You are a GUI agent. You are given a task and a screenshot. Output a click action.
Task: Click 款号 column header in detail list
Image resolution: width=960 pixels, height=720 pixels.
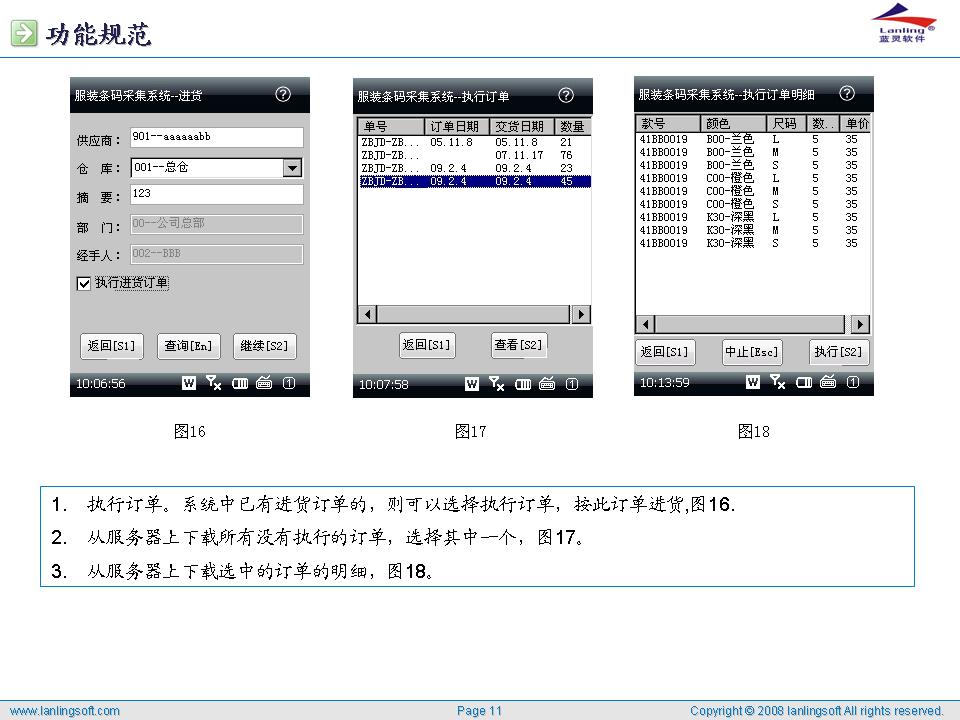tap(667, 123)
